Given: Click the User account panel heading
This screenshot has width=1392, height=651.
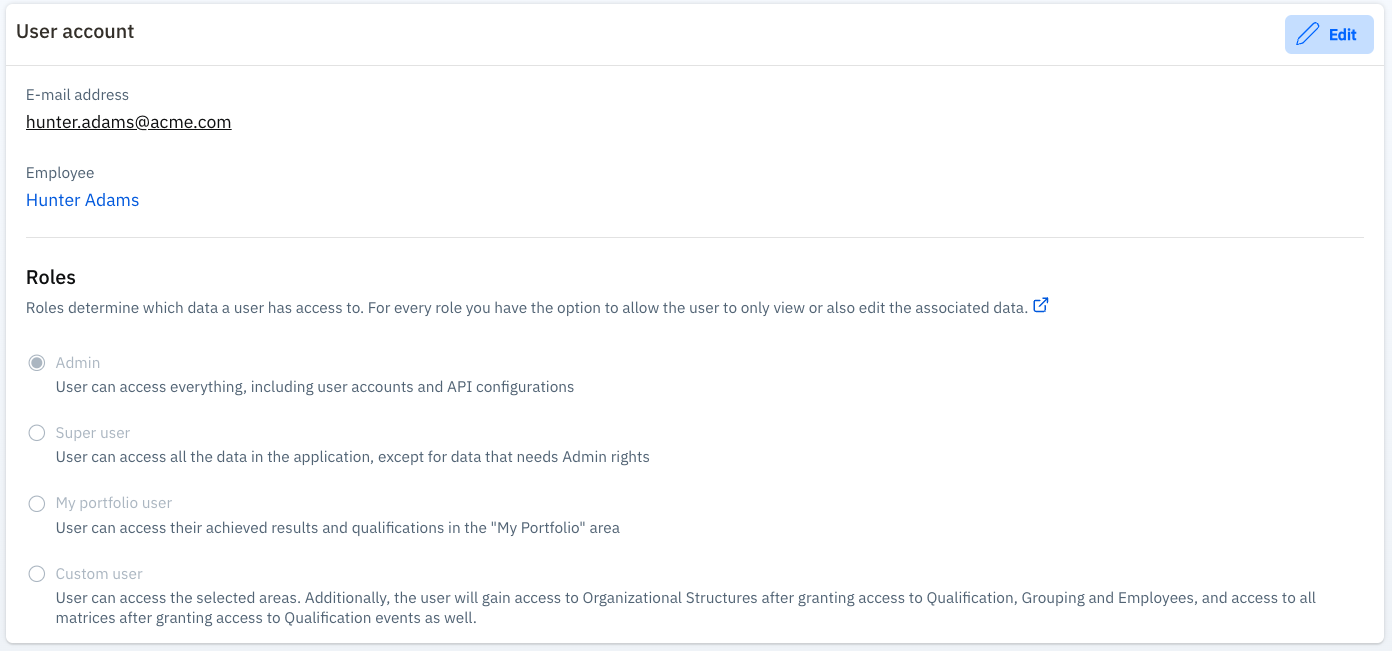Looking at the screenshot, I should tap(75, 31).
